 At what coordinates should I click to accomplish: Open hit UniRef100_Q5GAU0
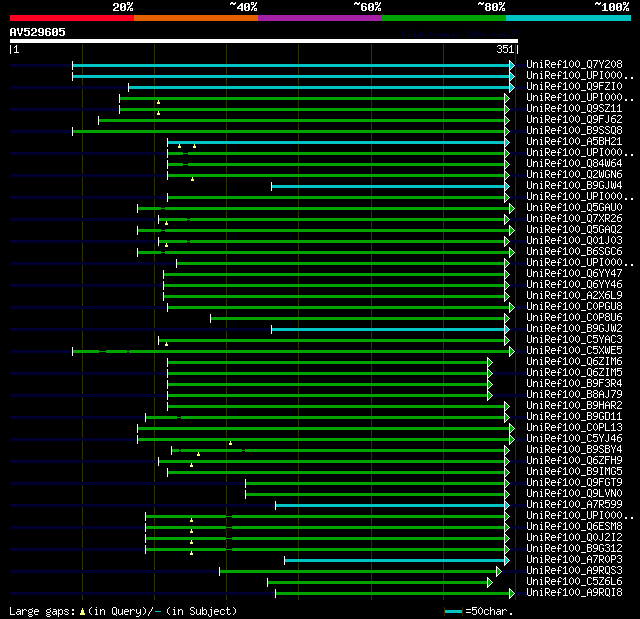click(574, 208)
